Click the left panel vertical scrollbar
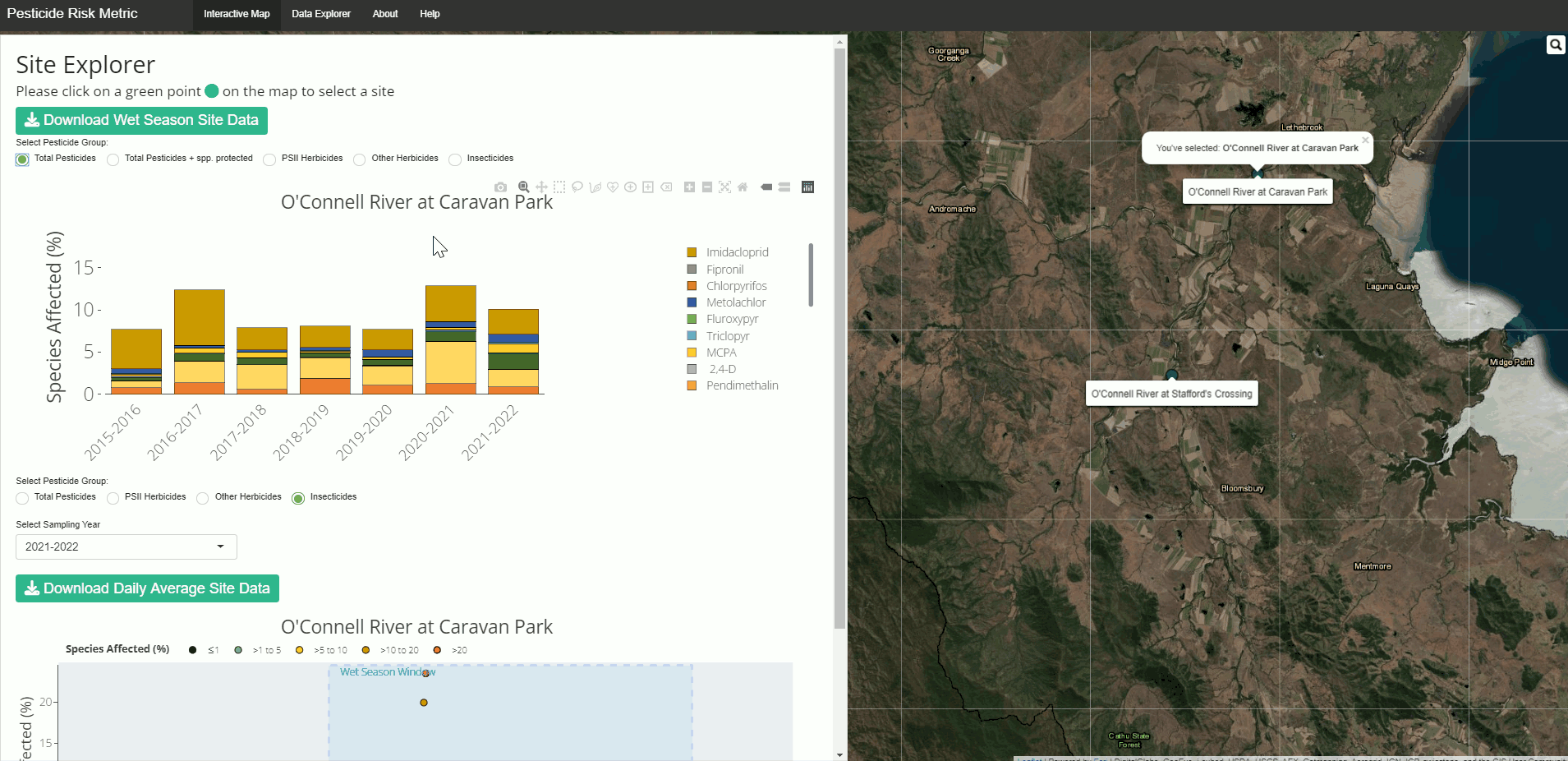Viewport: 1568px width, 761px height. coord(839,337)
